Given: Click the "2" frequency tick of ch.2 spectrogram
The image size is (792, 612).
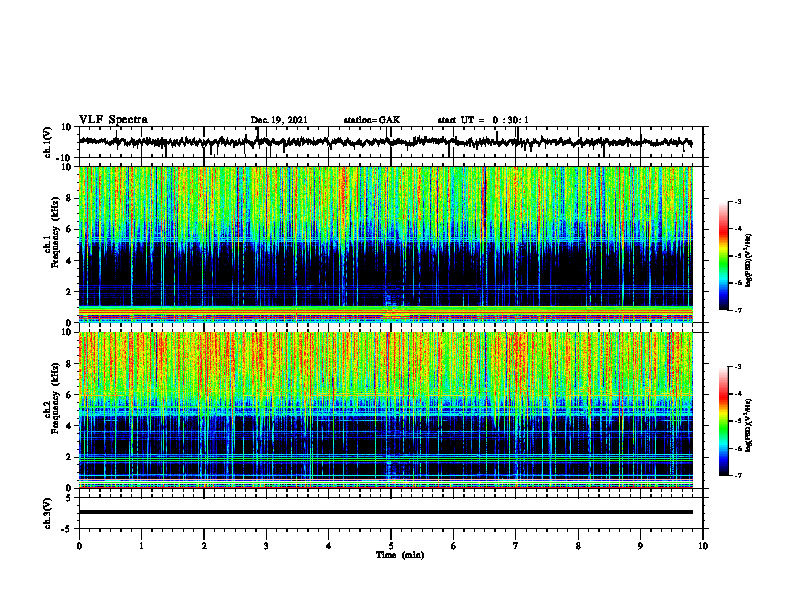Looking at the screenshot, I should (x=69, y=457).
